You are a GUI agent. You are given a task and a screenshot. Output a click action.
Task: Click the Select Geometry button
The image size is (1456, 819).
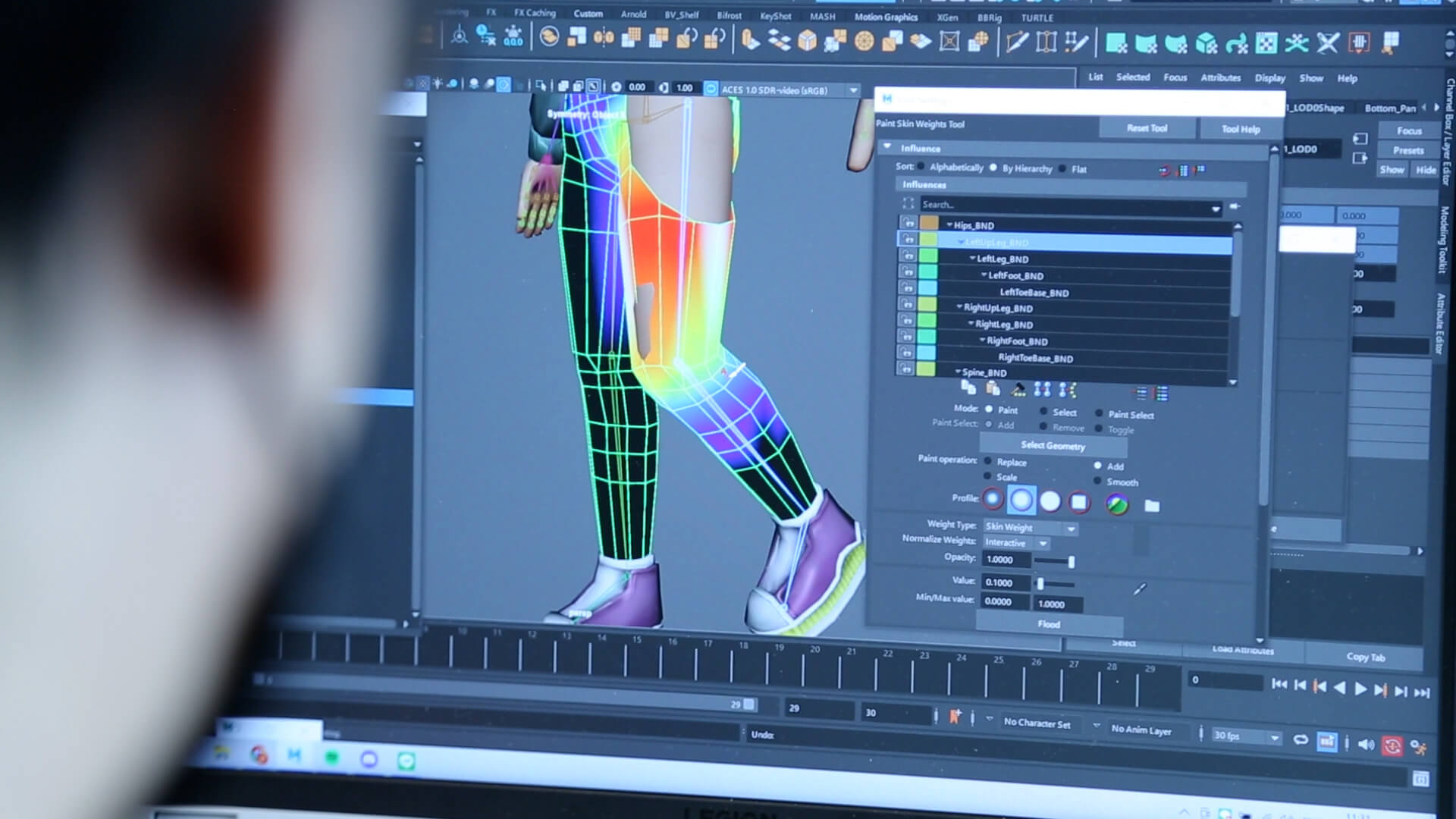(1053, 446)
